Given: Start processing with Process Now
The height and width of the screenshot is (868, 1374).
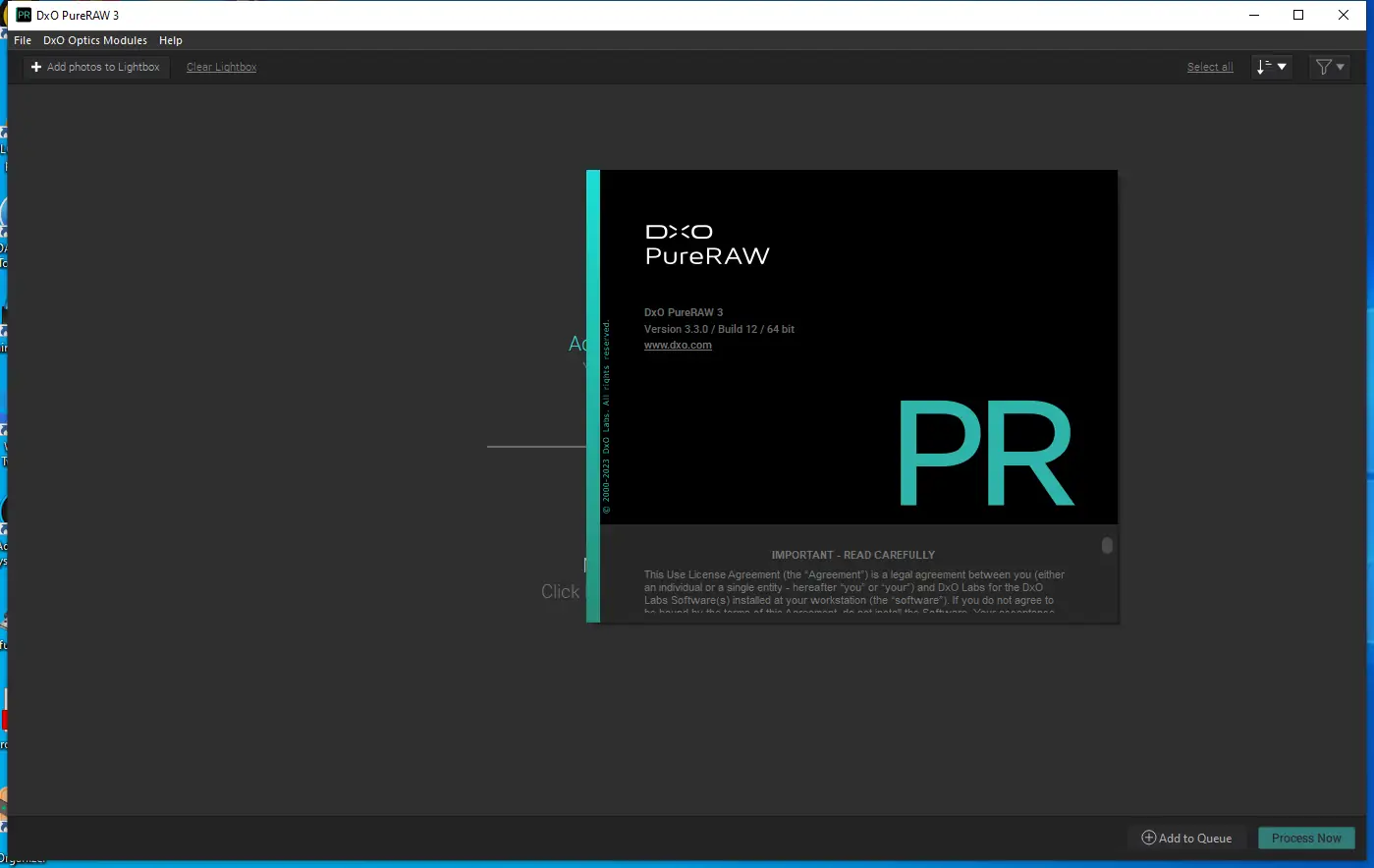Looking at the screenshot, I should [1306, 838].
